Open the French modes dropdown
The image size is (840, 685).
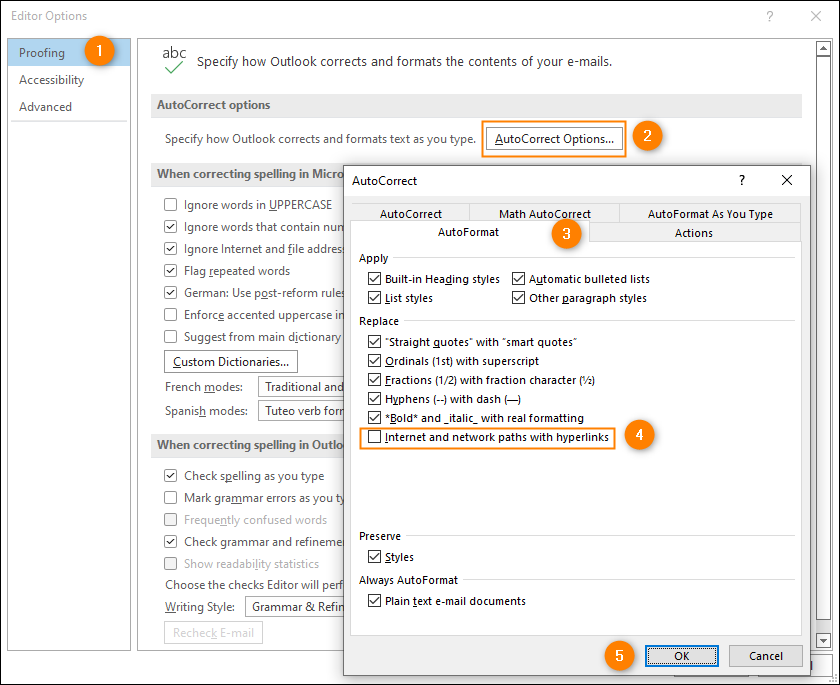click(301, 387)
